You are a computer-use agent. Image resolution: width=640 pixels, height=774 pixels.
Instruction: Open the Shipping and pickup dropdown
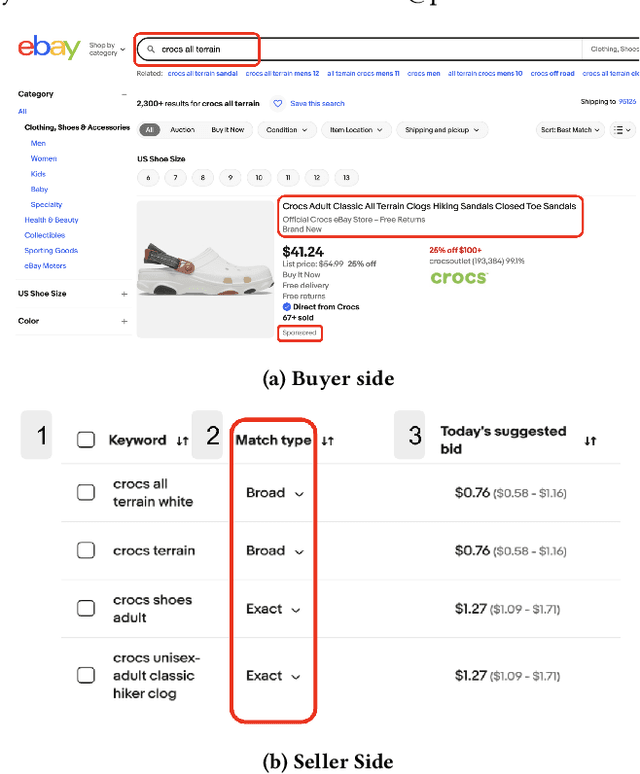[x=442, y=130]
